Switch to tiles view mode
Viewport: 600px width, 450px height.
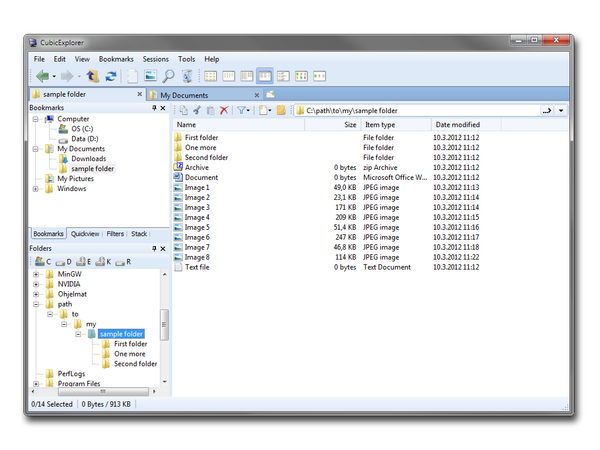tap(283, 76)
